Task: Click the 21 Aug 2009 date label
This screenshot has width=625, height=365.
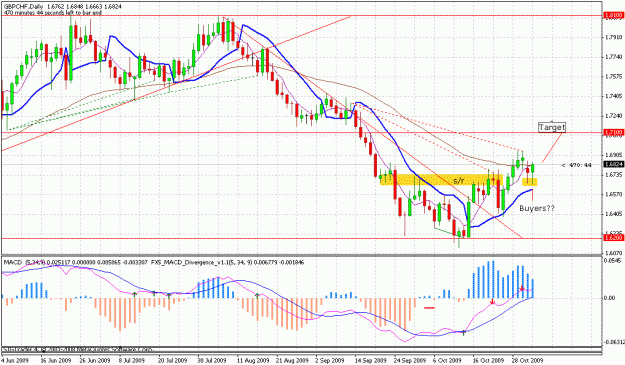Action: (293, 361)
